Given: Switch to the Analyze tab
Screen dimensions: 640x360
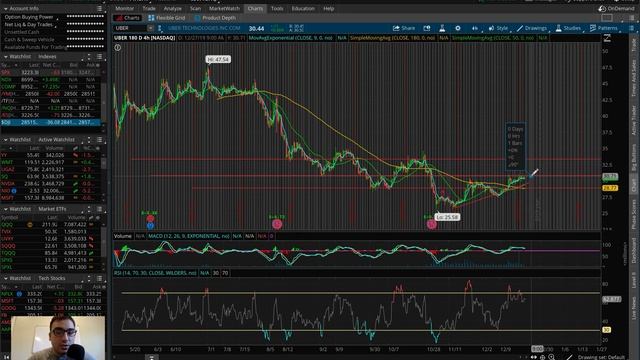Looking at the screenshot, I should point(173,9).
